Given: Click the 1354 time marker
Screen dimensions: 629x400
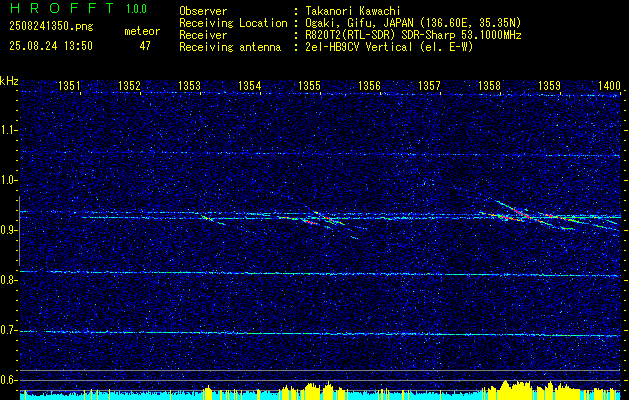Looking at the screenshot, I should pyautogui.click(x=250, y=86).
